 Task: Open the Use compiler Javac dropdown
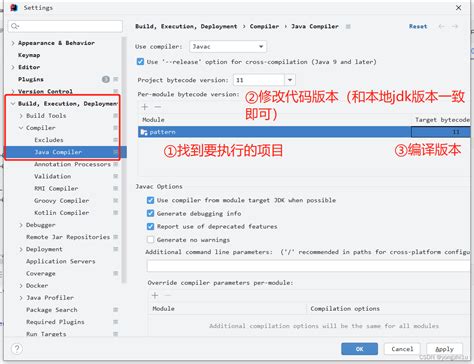228,47
